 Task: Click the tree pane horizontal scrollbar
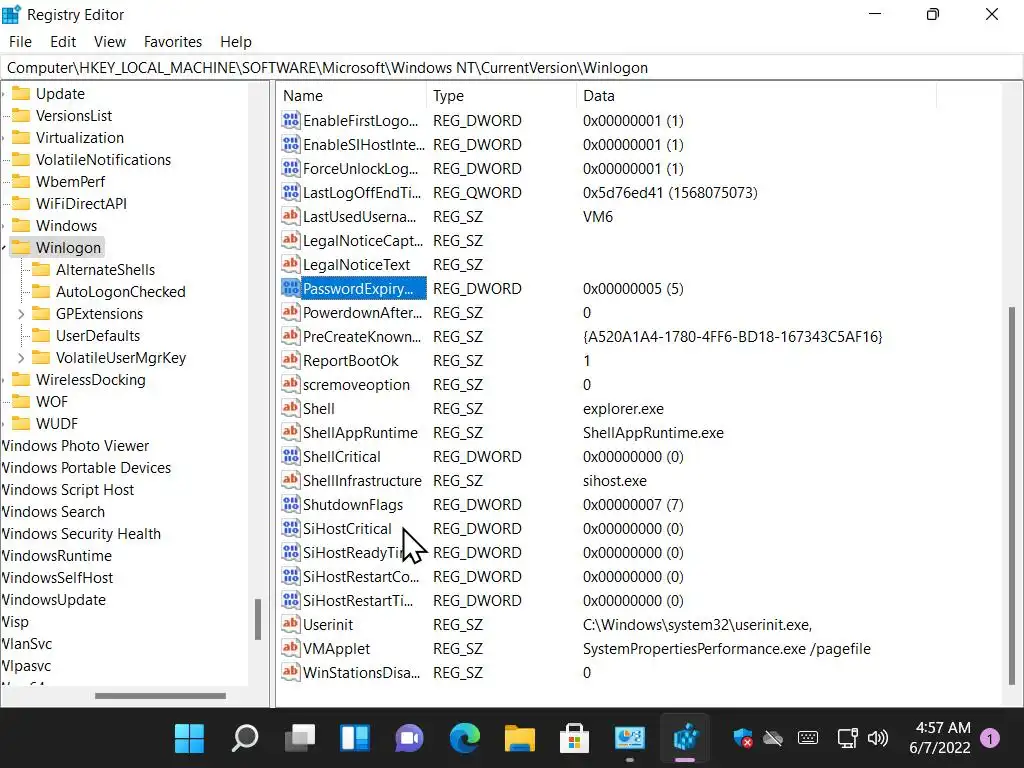point(160,696)
